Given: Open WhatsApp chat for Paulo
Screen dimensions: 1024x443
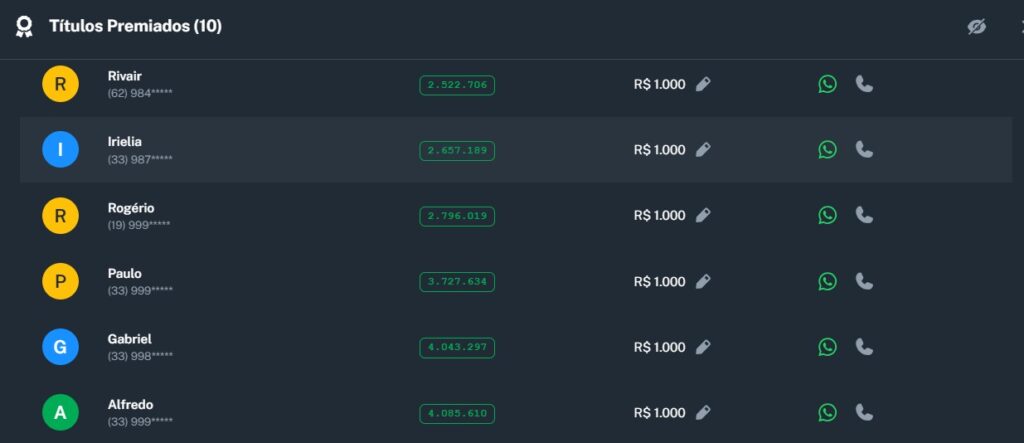Looking at the screenshot, I should [x=827, y=282].
